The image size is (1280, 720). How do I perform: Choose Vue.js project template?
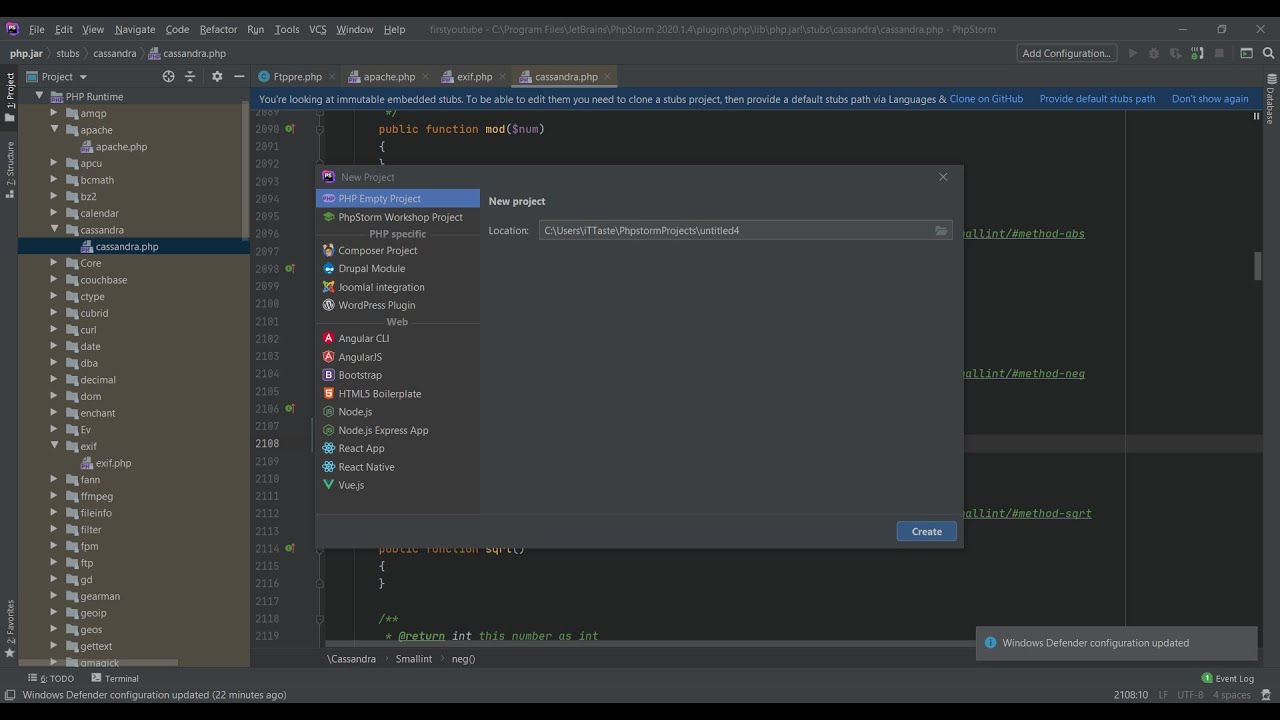tap(398, 485)
